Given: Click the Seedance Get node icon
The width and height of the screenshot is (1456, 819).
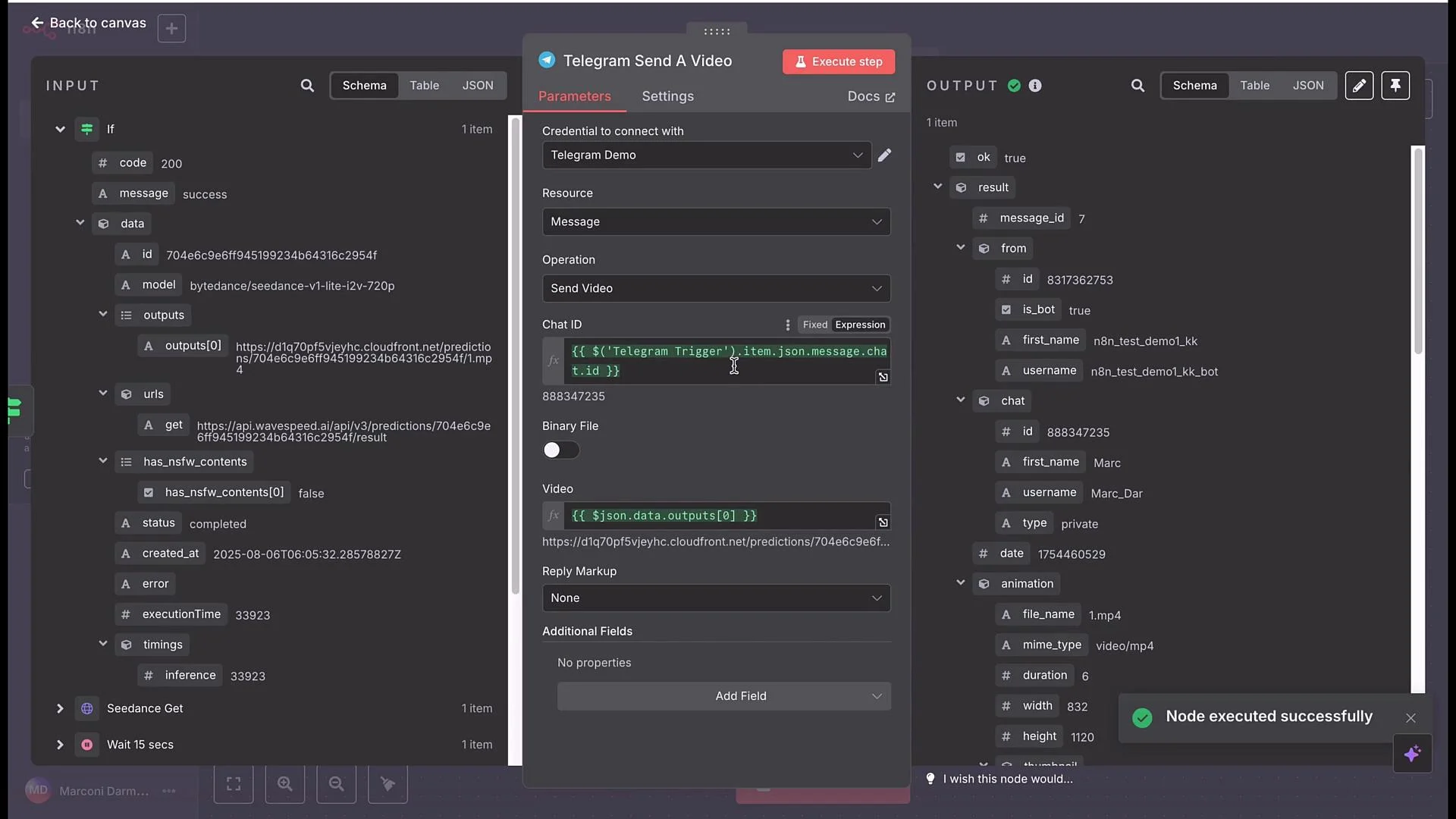Looking at the screenshot, I should 87,708.
